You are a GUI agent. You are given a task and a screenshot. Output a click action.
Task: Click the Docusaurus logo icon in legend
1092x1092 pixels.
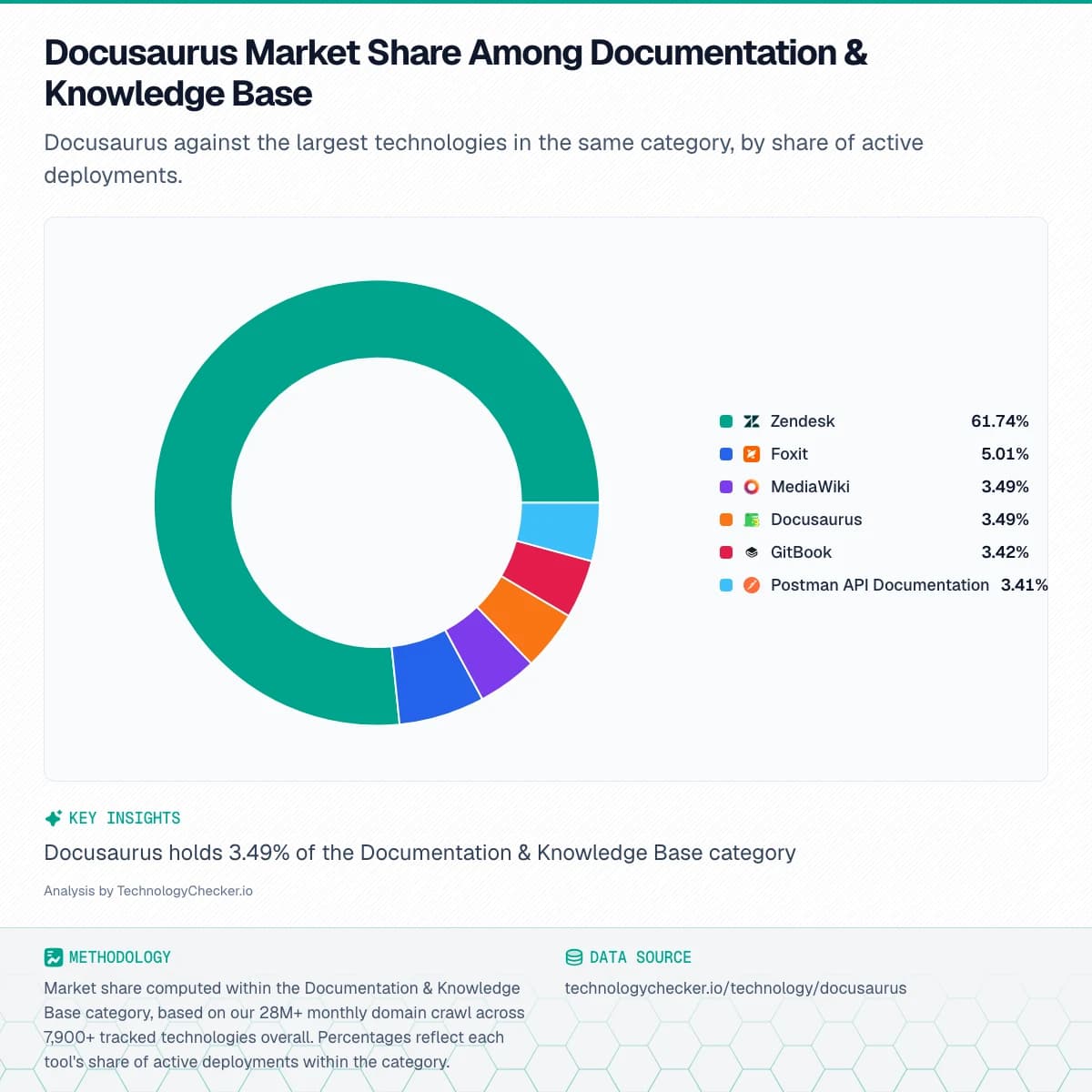click(x=752, y=520)
